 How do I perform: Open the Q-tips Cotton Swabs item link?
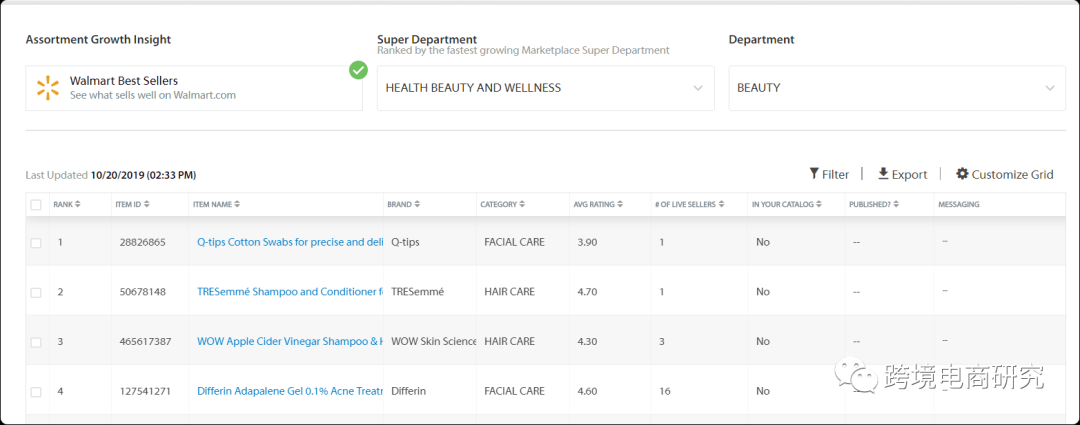pos(290,242)
